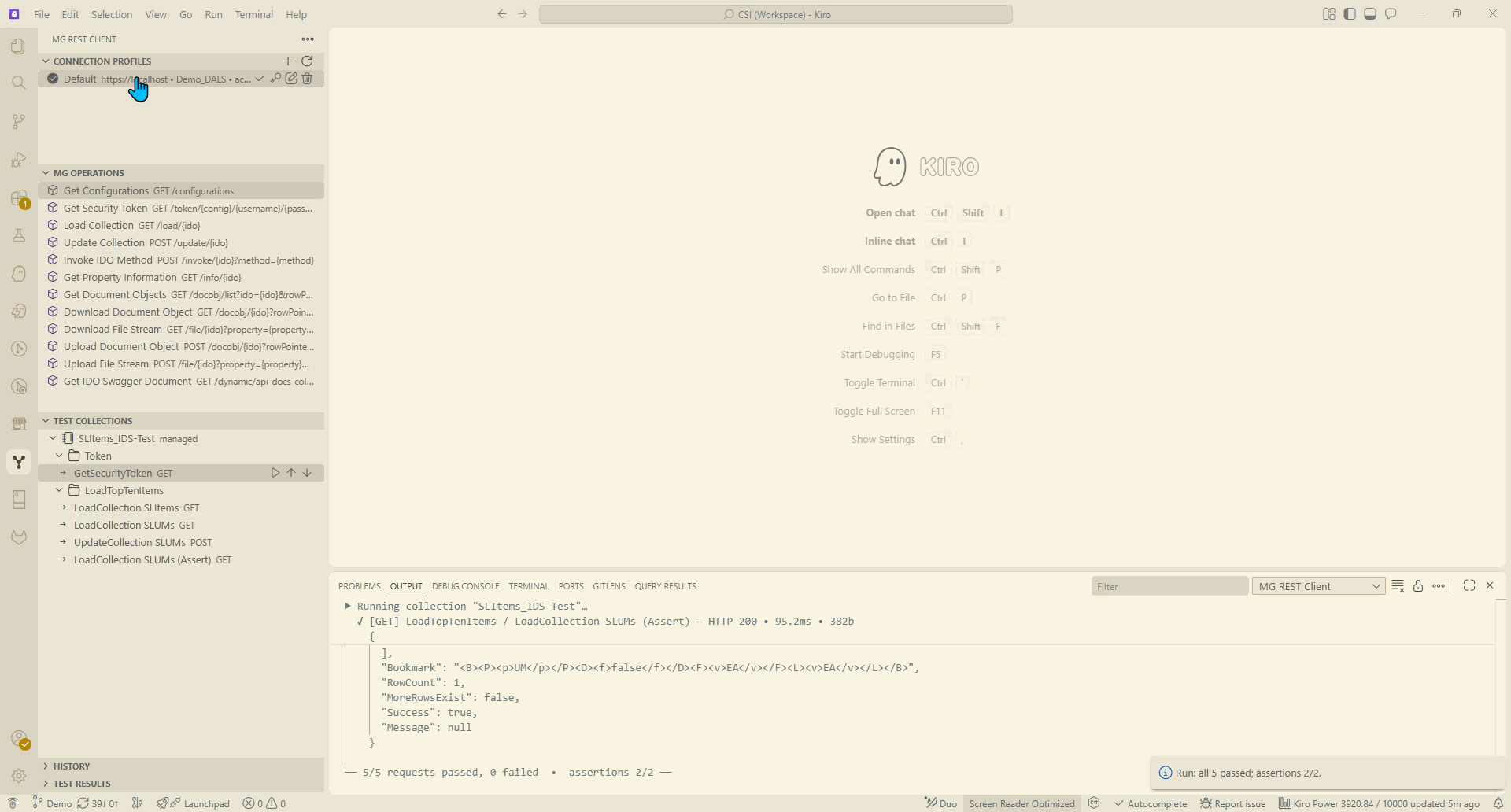The height and width of the screenshot is (812, 1511).
Task: Toggle Autocomplete in status bar
Action: click(x=1150, y=803)
